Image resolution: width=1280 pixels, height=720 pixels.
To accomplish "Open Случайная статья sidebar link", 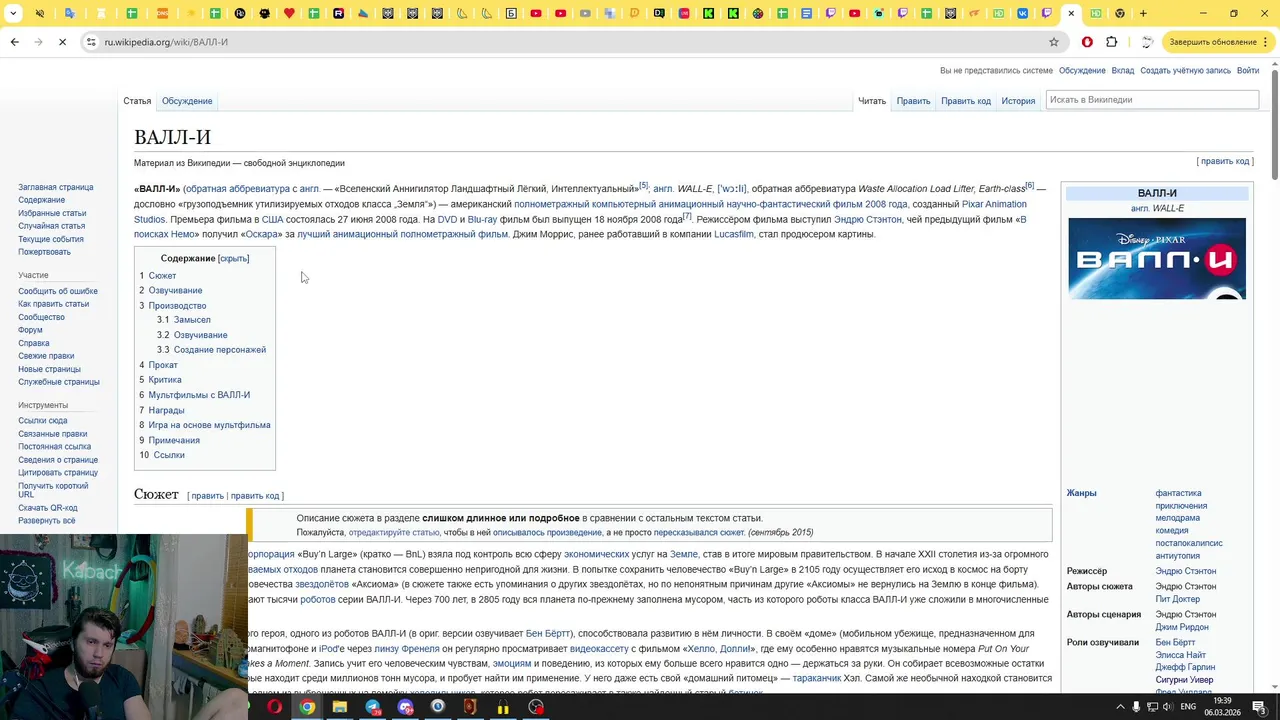I will [51, 226].
